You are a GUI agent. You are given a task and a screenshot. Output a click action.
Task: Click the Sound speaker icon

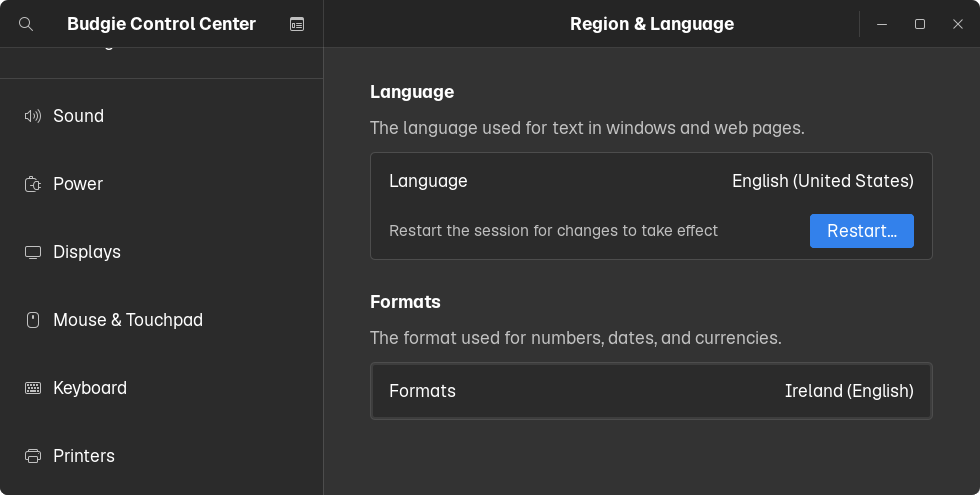coord(33,116)
